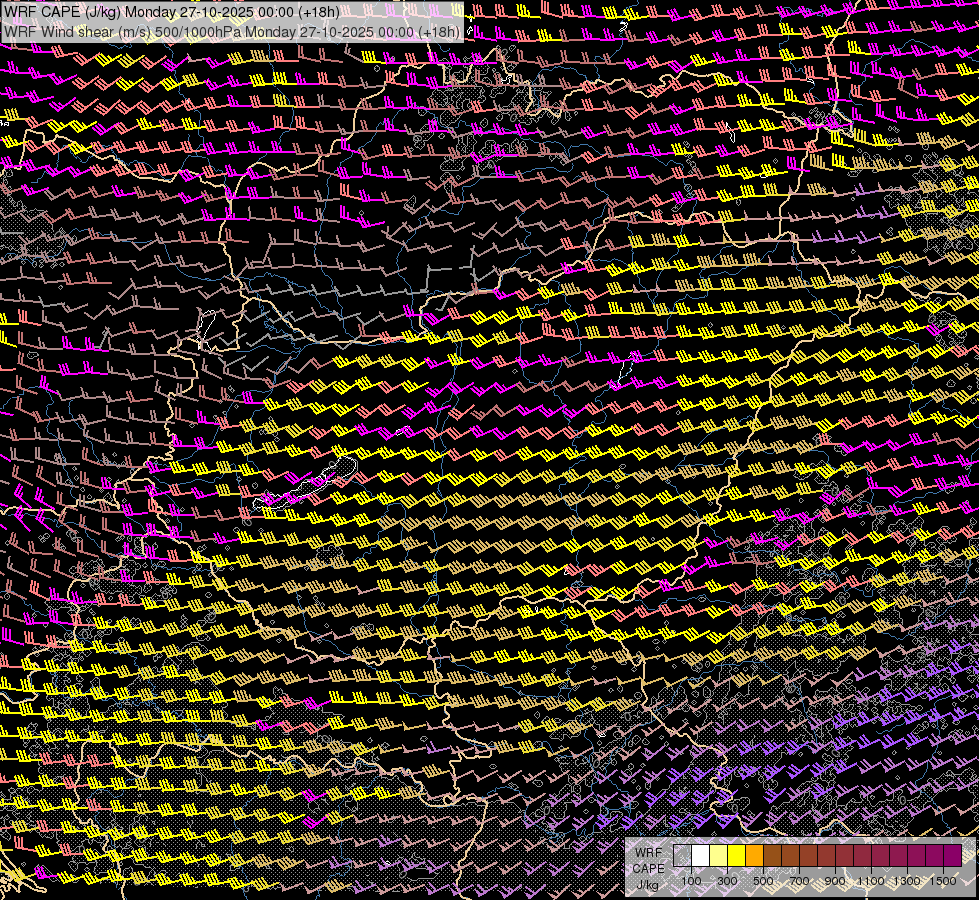The image size is (979, 900).
Task: Select the 500 legend value label
Action: pos(763,881)
